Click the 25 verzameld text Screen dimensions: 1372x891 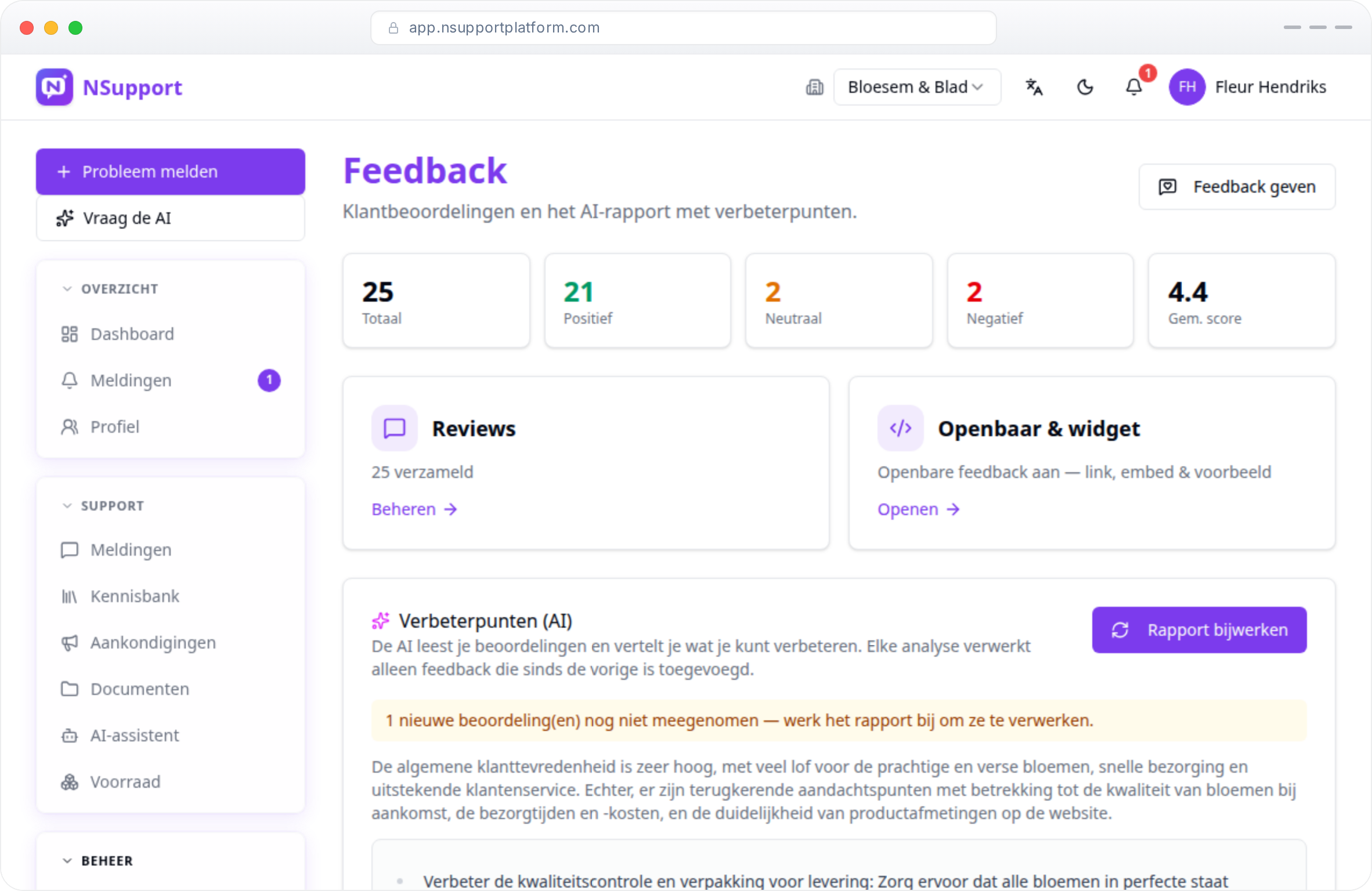[423, 472]
